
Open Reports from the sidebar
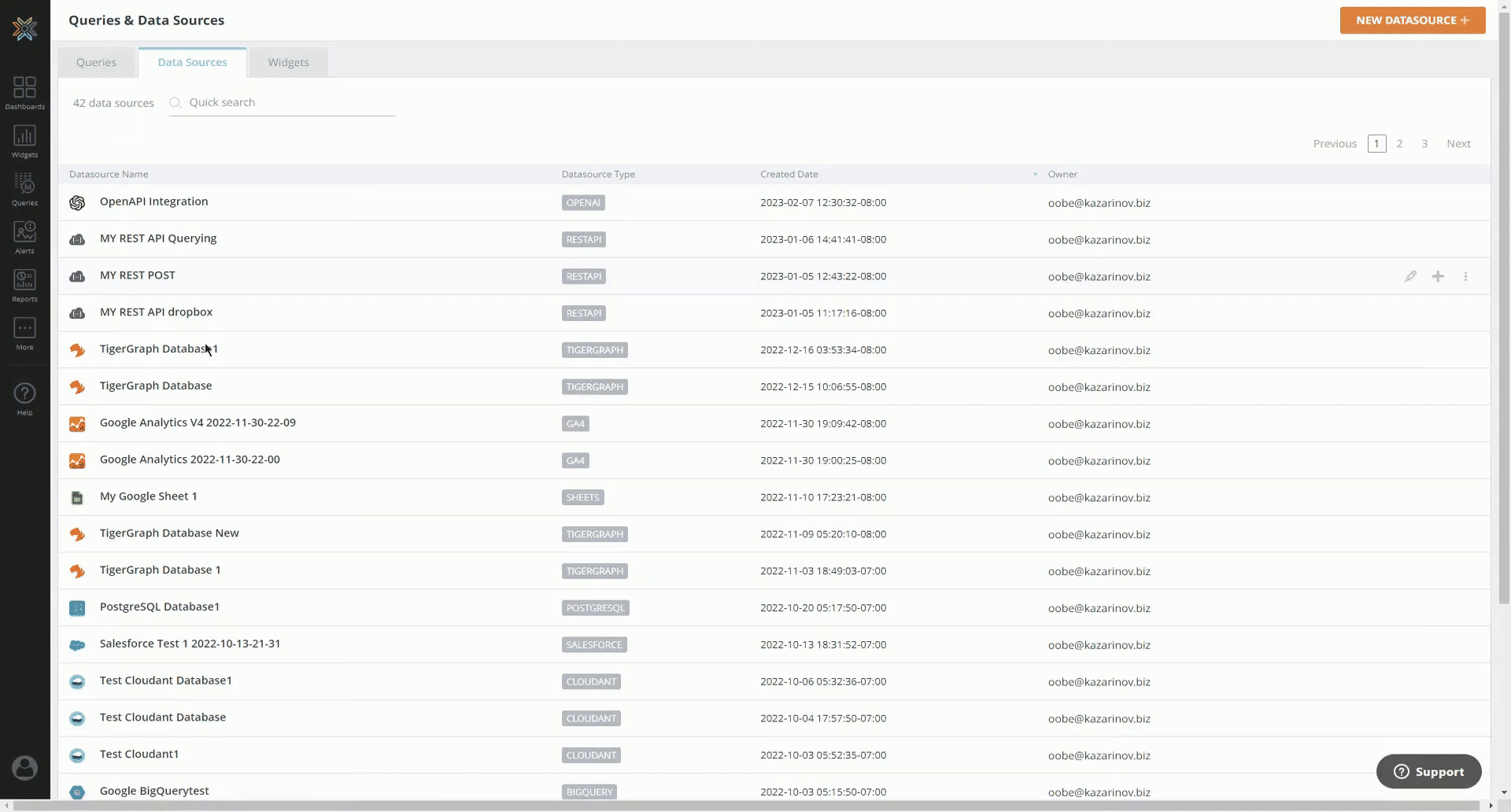point(24,285)
